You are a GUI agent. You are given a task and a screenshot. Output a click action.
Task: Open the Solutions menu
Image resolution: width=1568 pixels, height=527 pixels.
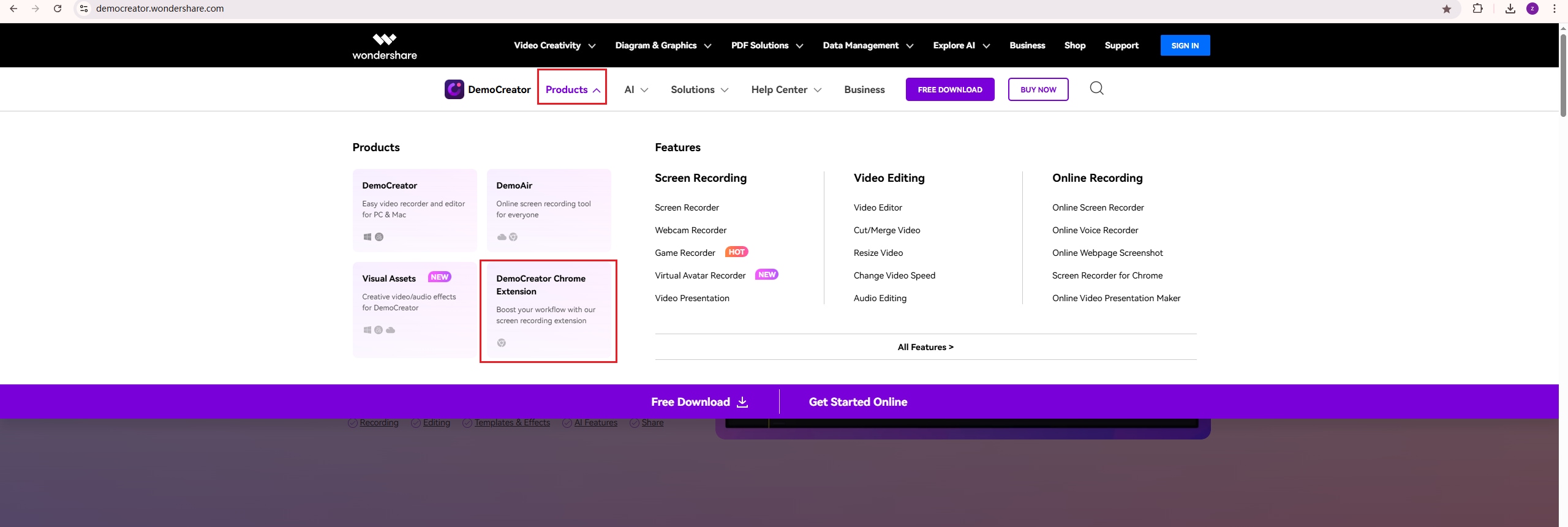699,89
